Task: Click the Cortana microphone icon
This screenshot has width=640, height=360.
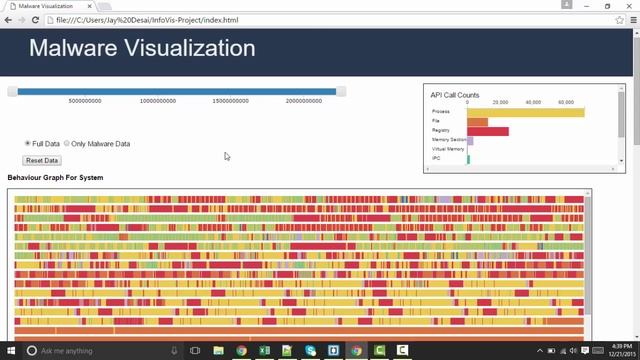Action: (x=174, y=351)
